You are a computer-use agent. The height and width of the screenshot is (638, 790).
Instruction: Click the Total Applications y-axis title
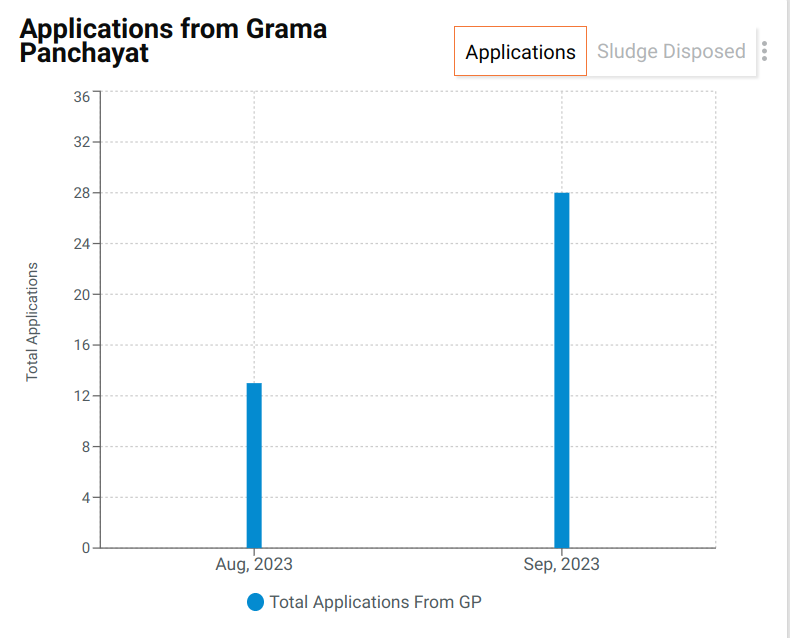32,321
